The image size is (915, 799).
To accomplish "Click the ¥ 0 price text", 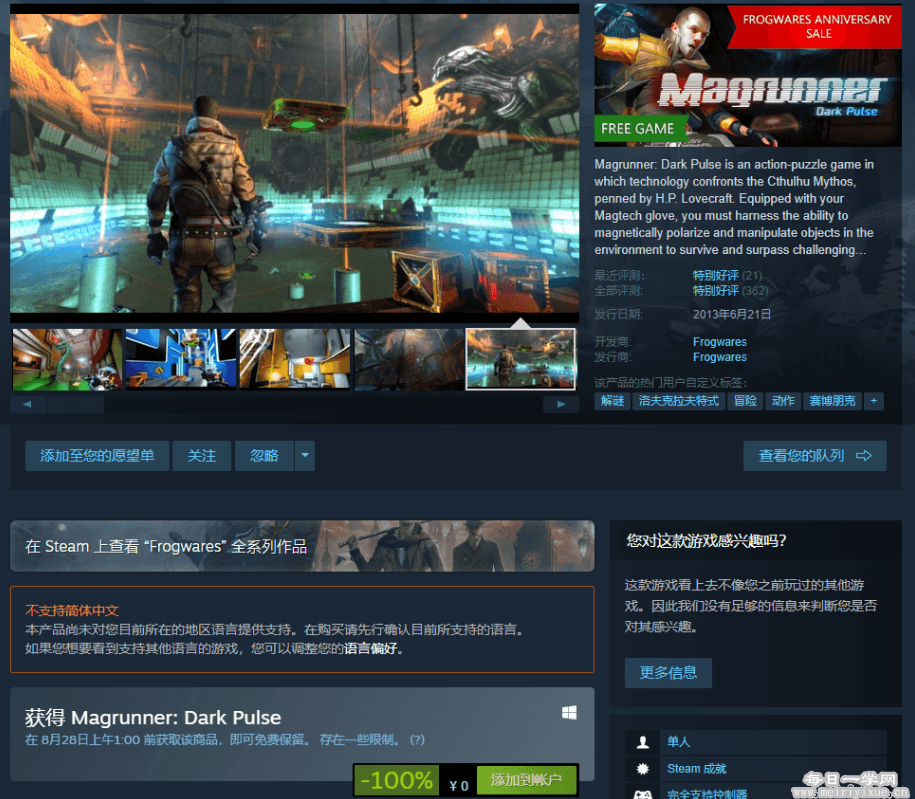I will [x=459, y=786].
